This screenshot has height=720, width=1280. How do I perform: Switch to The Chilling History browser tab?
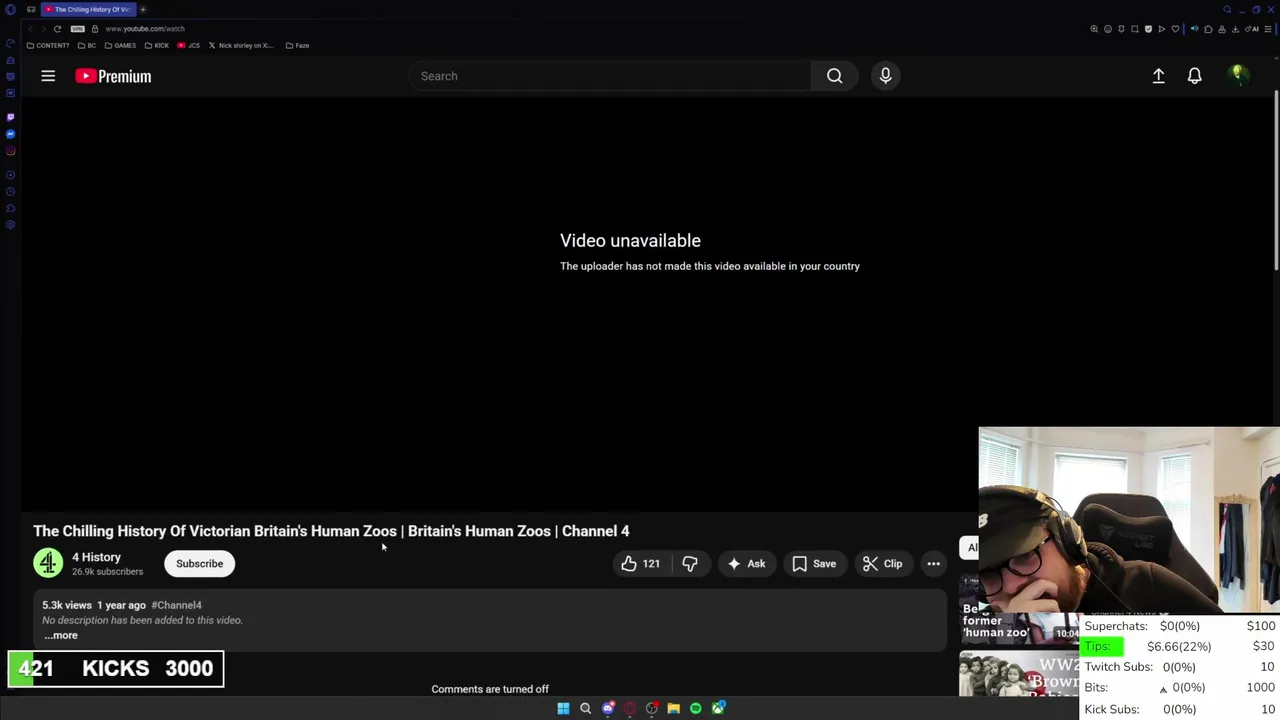(88, 9)
